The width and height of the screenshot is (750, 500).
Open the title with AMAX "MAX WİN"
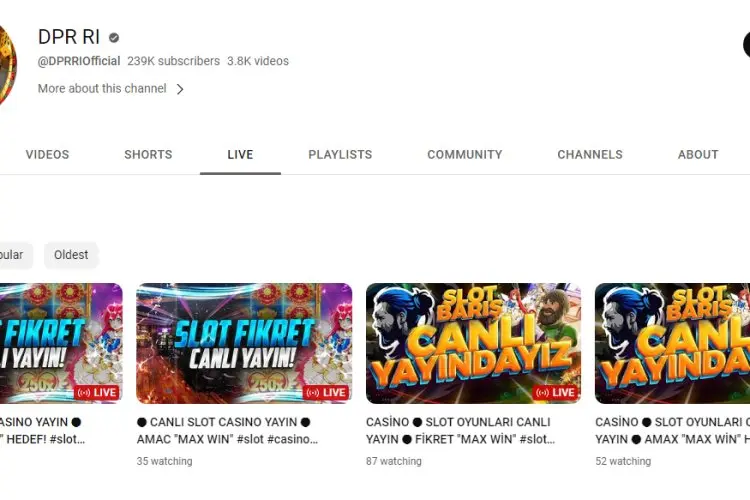pyautogui.click(x=673, y=431)
